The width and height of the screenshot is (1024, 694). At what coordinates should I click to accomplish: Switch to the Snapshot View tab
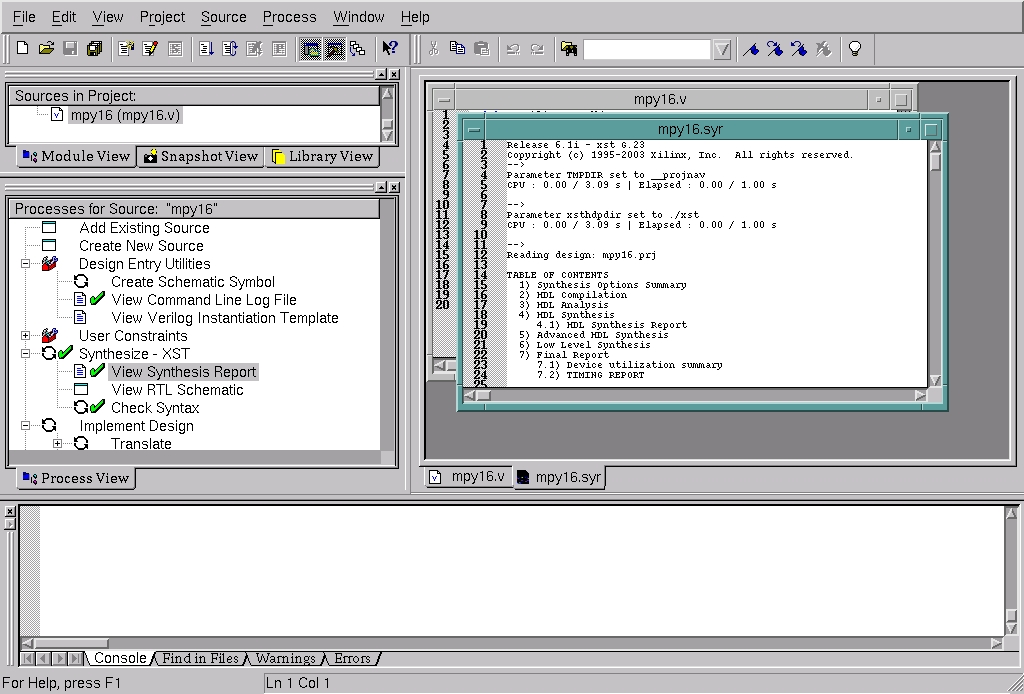coord(200,156)
